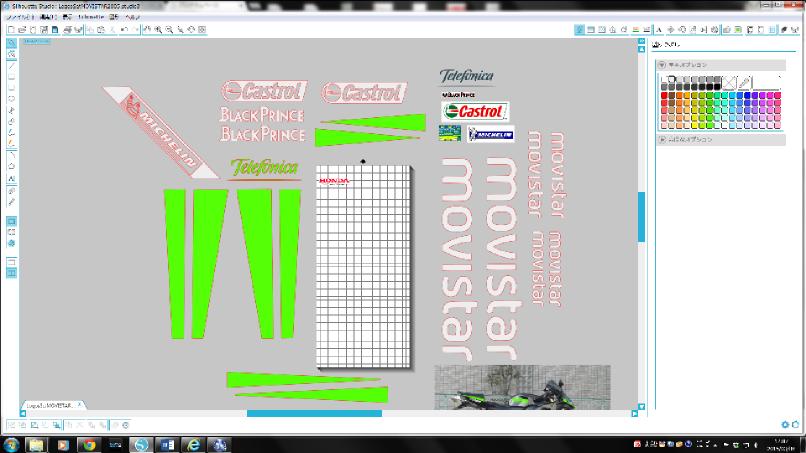Switch to Design view mode button

(x=11, y=221)
